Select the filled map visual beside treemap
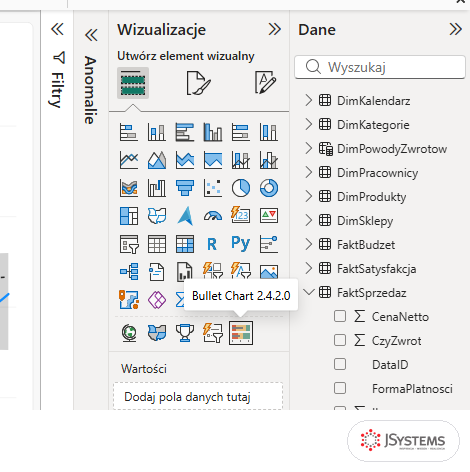Screen dimensions: 470x472 (157, 216)
